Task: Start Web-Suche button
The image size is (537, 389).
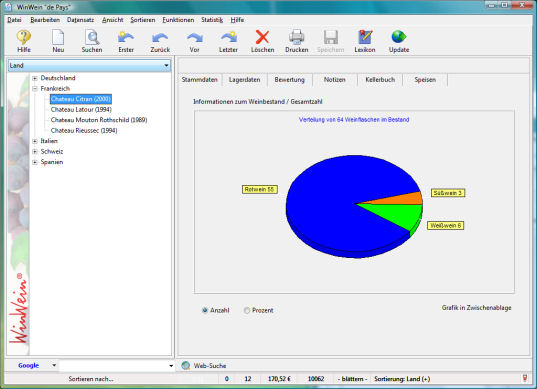Action: 204,365
